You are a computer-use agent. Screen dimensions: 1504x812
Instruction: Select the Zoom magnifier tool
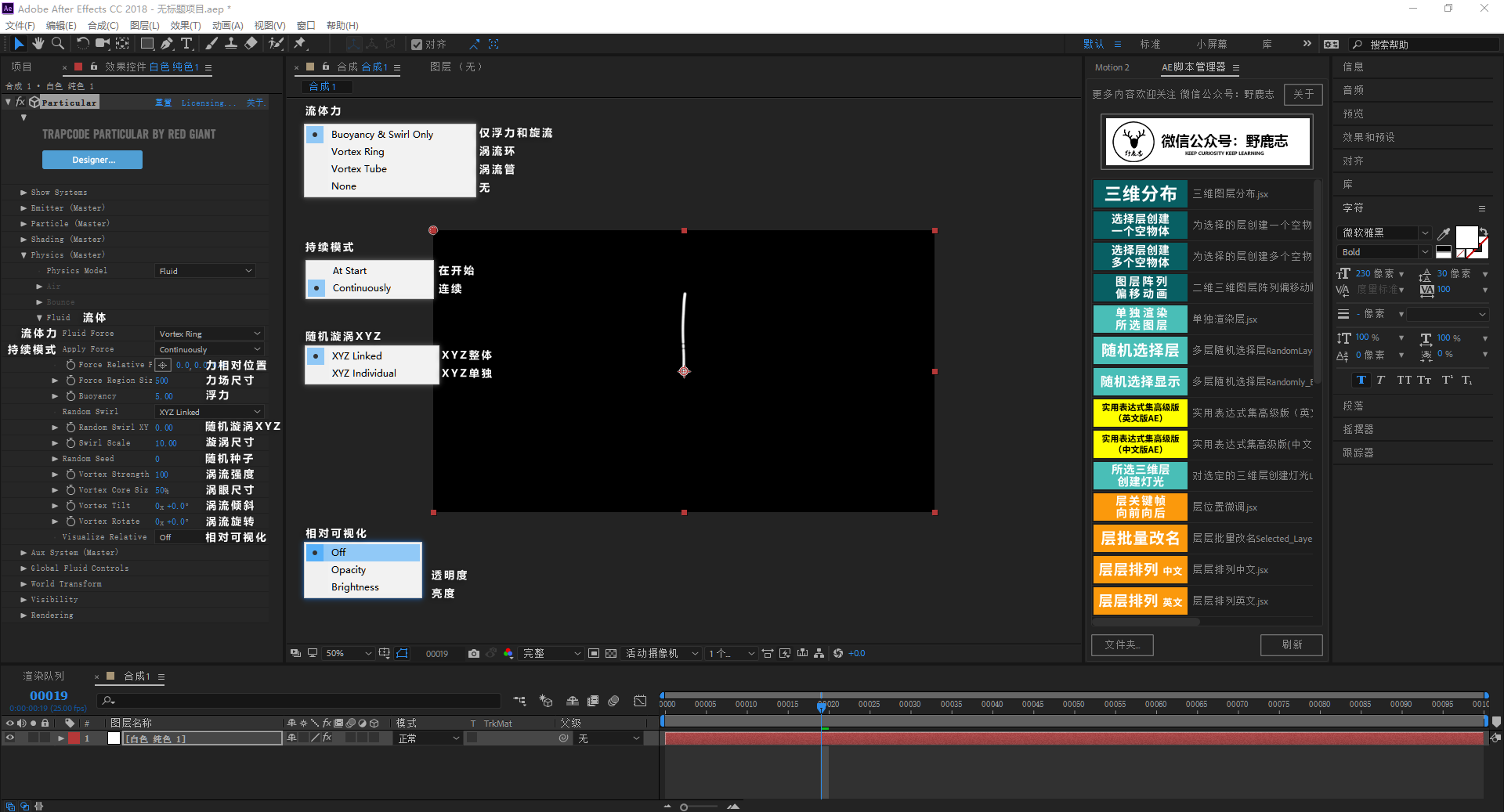[x=58, y=44]
